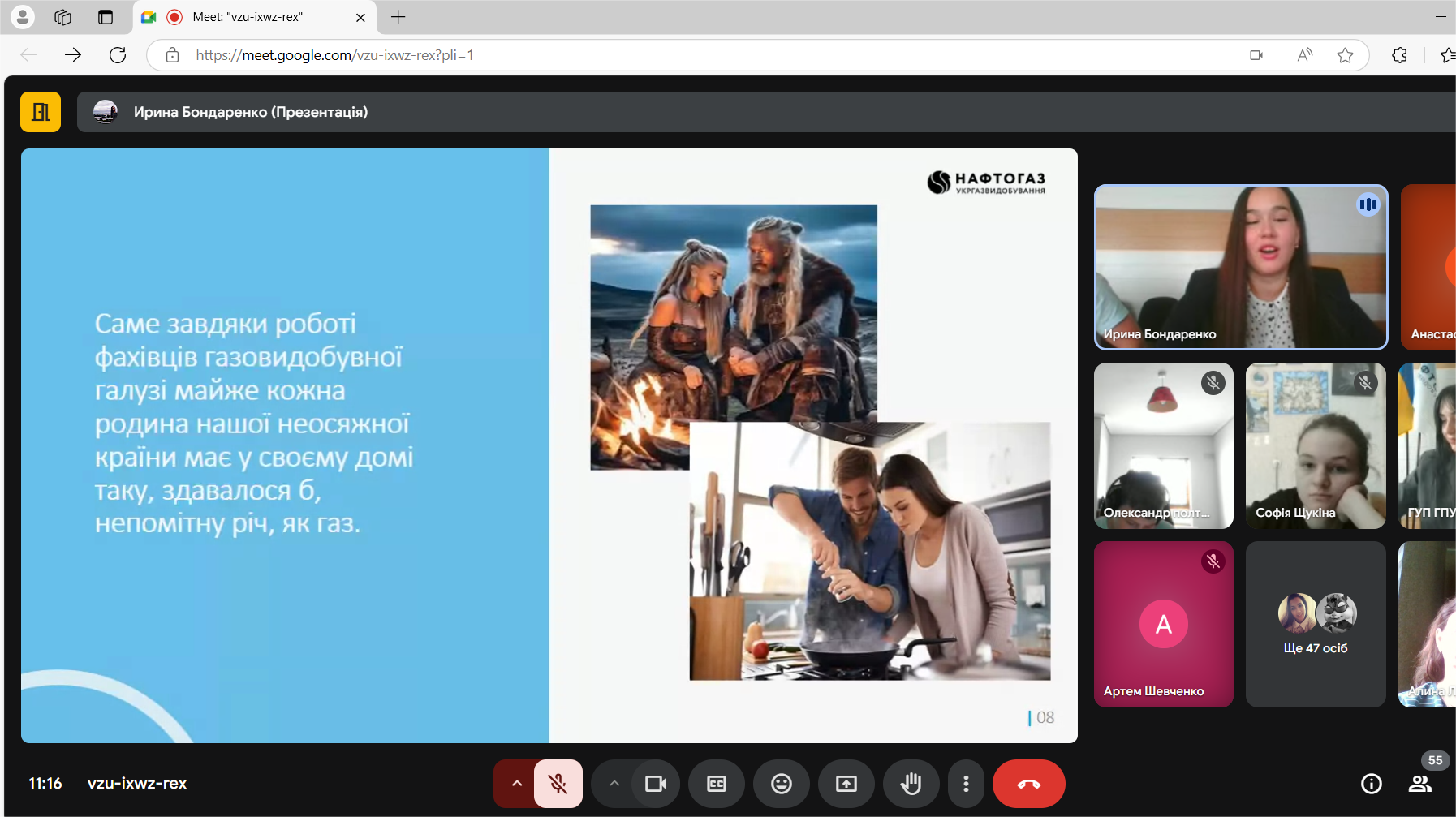
Task: Open browser profile avatar icon
Action: [23, 16]
